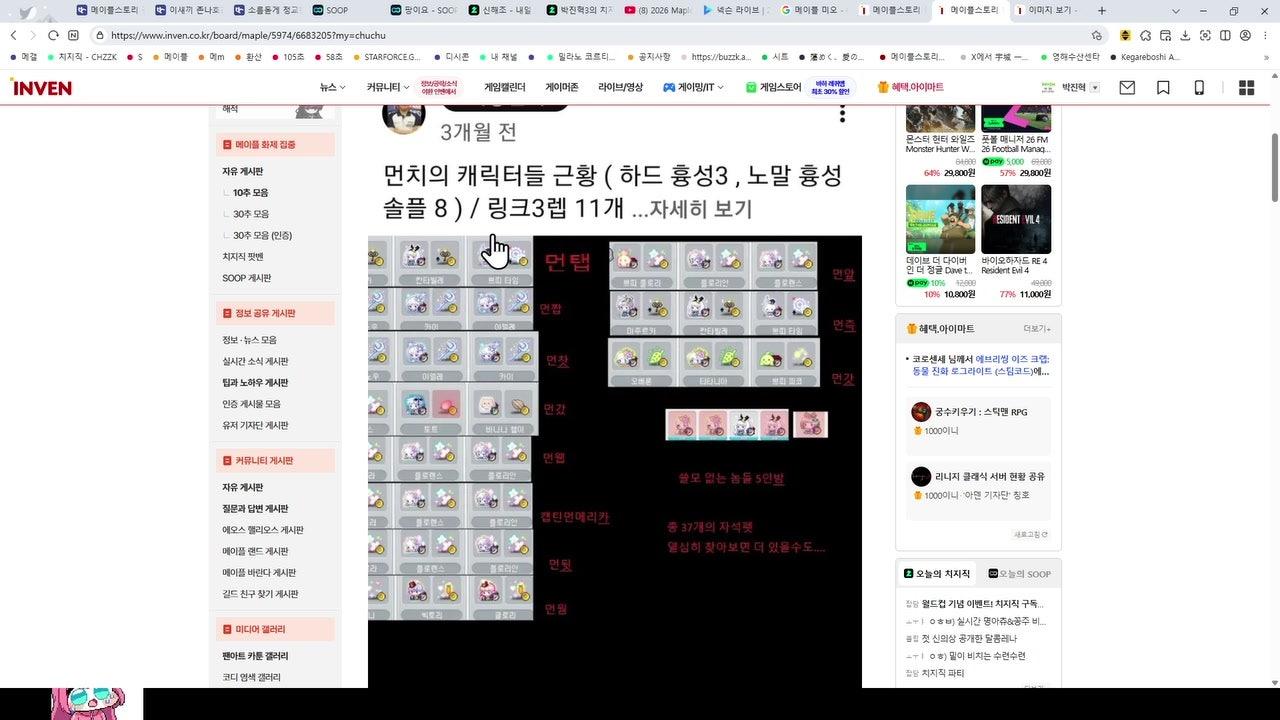This screenshot has width=1280, height=720.
Task: Go back with the browser back arrow
Action: (x=13, y=35)
